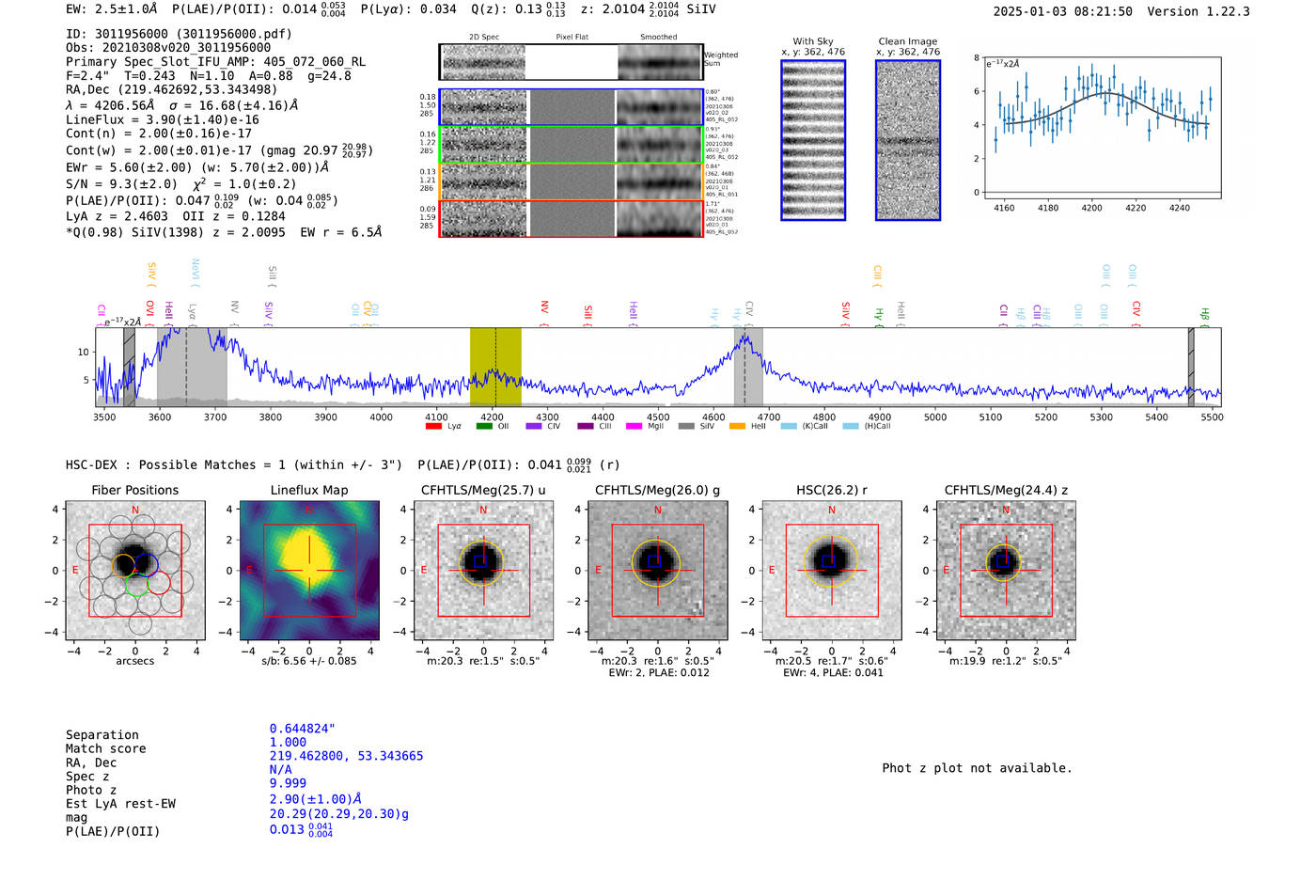Click the timestamp '2025-01-03 08:21:50'

point(1063,11)
